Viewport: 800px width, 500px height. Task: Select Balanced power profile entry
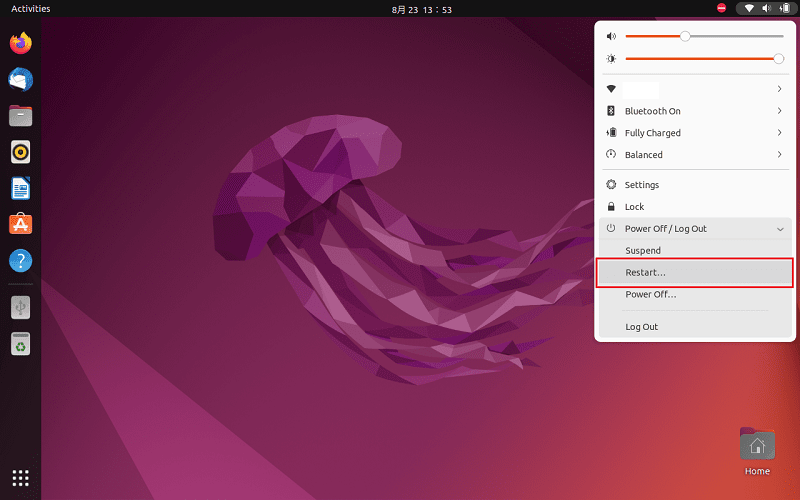[x=695, y=154]
